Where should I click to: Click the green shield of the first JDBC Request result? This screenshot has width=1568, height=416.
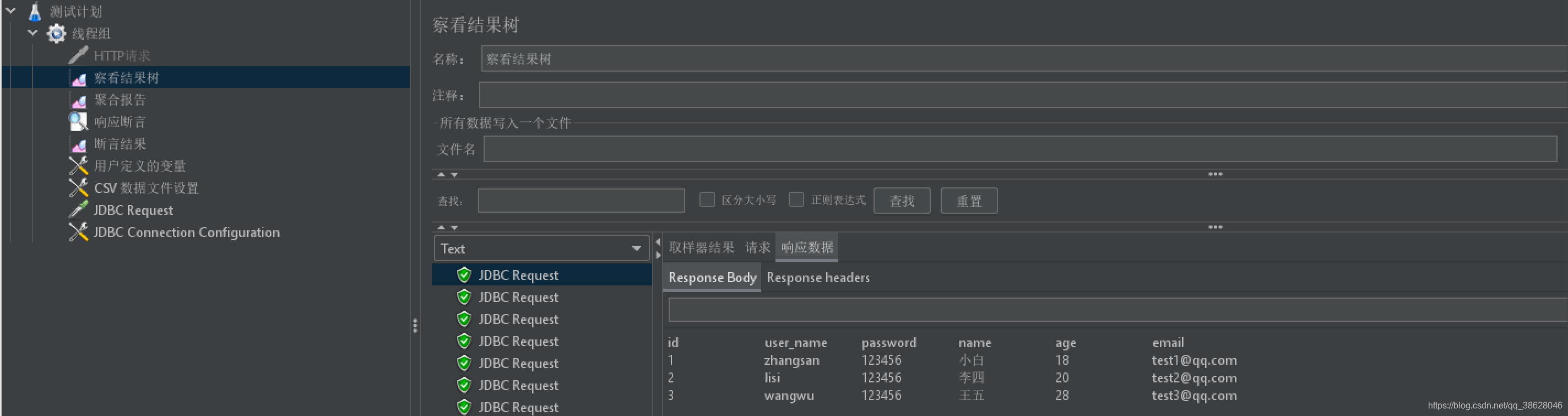[464, 275]
